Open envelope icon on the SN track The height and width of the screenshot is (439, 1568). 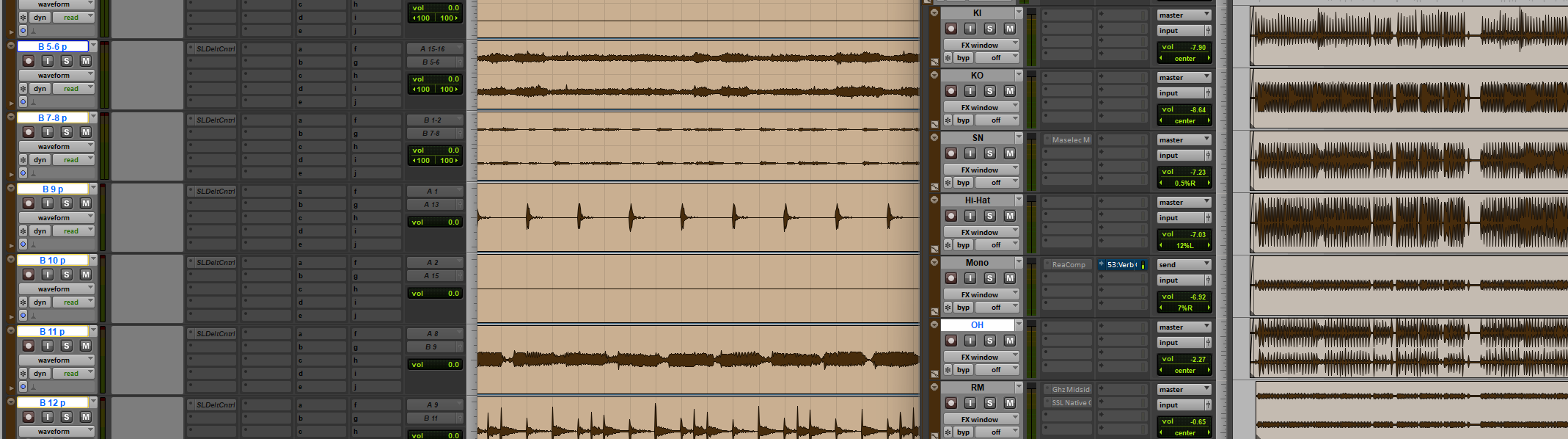point(935,187)
